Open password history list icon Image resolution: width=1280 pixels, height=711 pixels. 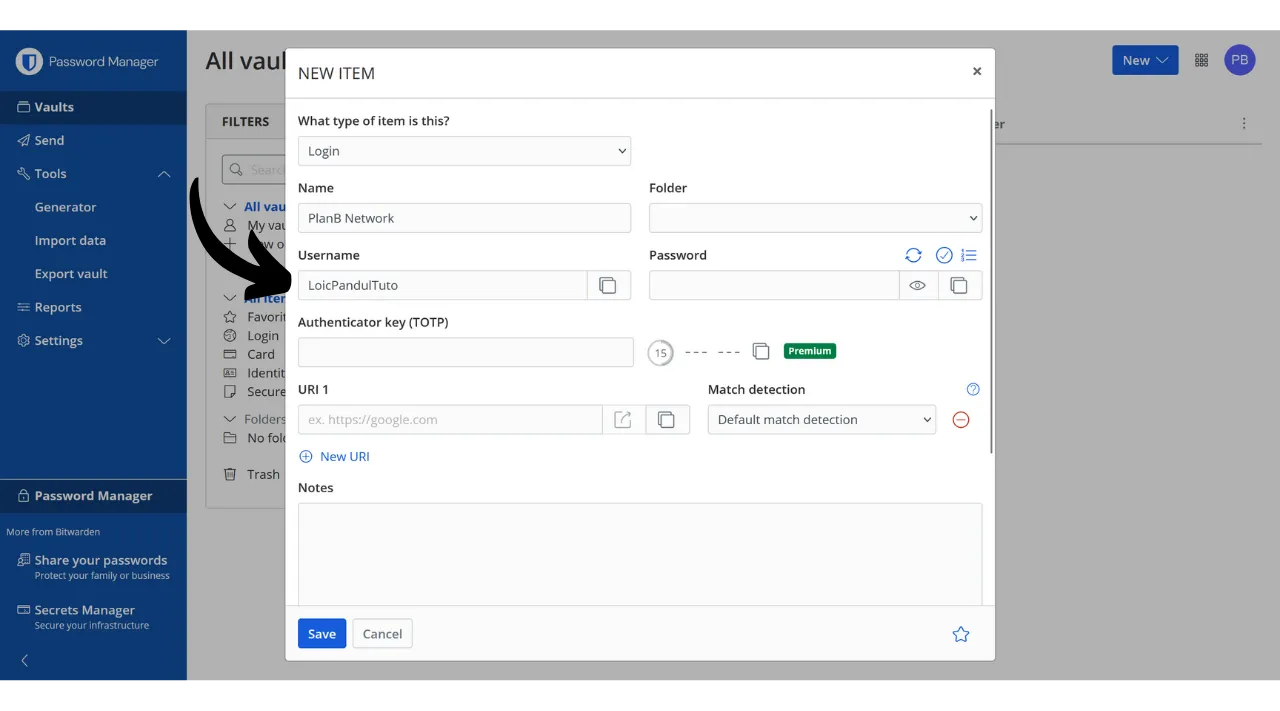968,255
